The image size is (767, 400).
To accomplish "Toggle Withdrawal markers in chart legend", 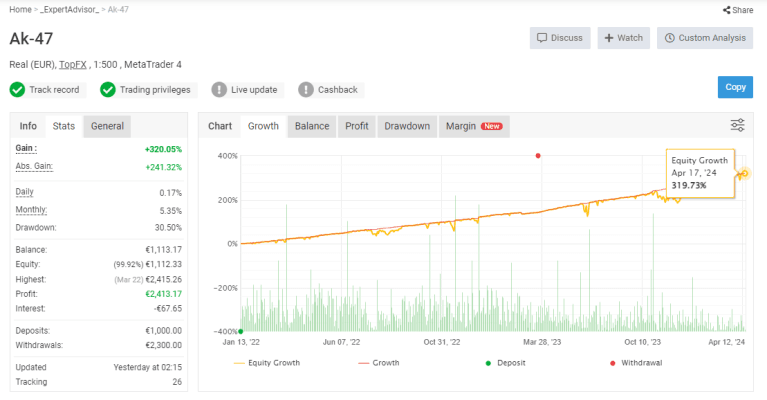I will tap(629, 363).
